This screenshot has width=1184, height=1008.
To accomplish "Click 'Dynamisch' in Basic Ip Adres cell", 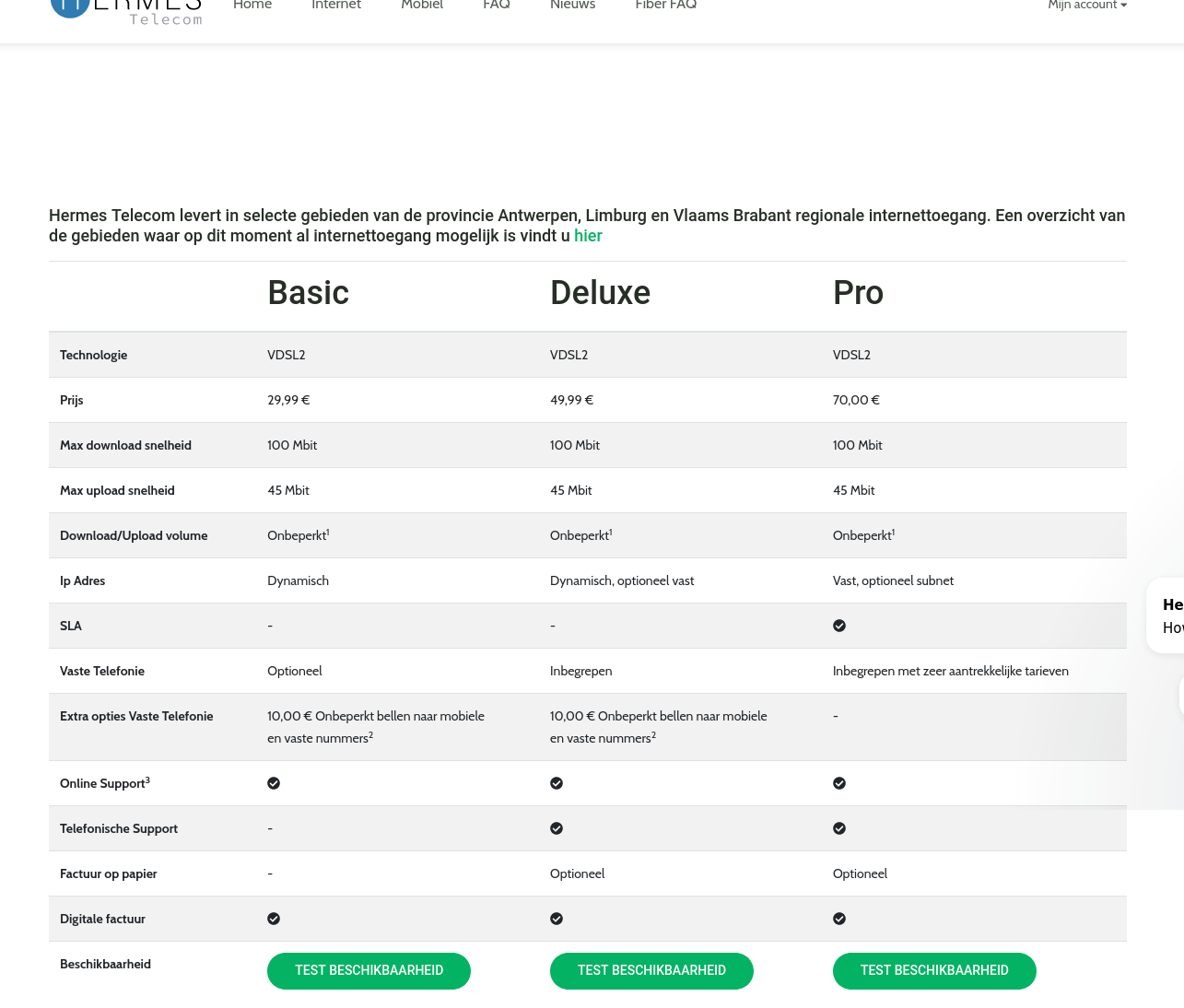I will 299,580.
